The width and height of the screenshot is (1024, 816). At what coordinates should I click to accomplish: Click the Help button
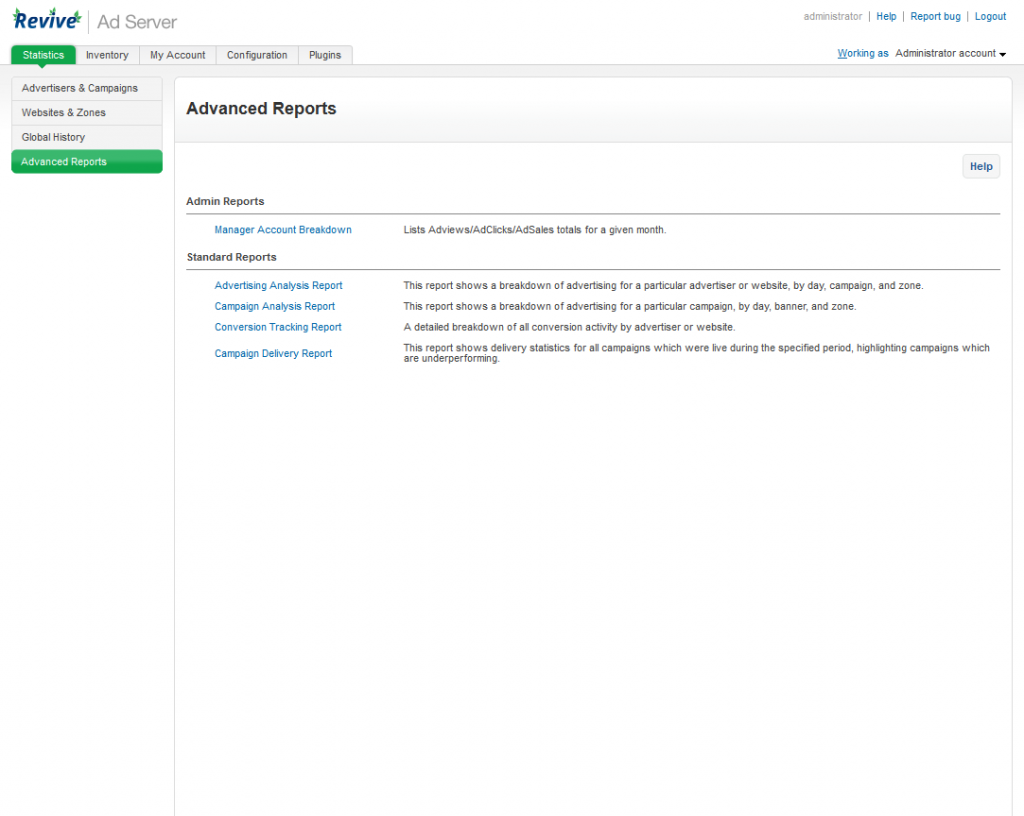pyautogui.click(x=980, y=166)
